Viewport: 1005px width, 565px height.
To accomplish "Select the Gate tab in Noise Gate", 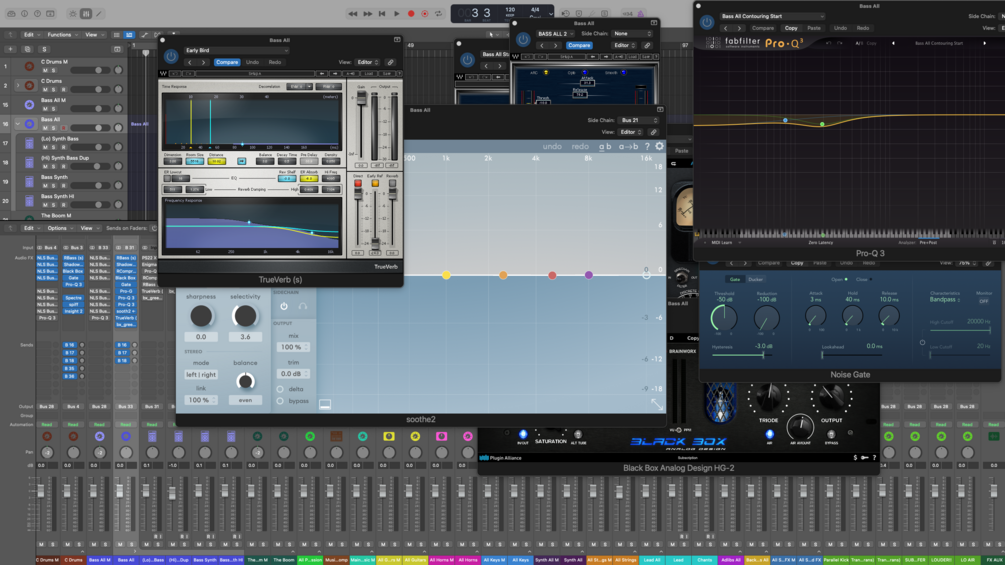I will (735, 279).
